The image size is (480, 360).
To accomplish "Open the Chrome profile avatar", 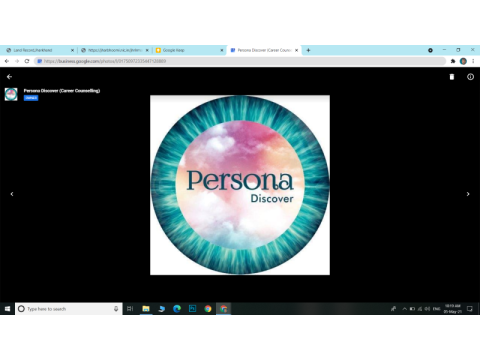I will (463, 61).
